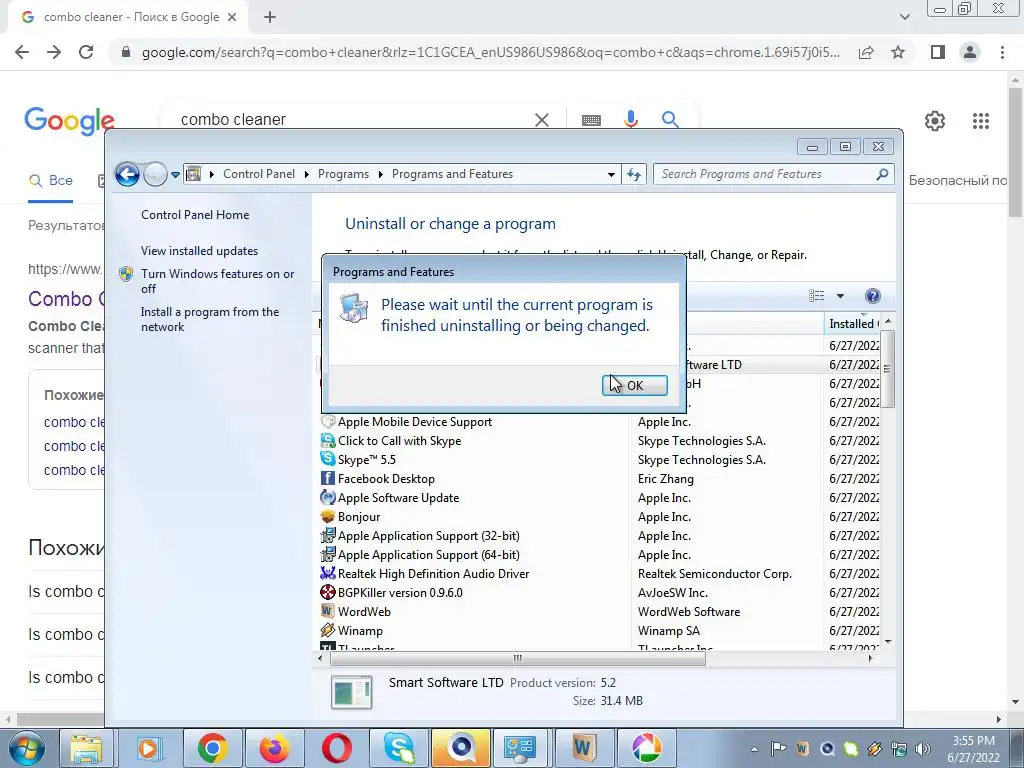Open Firefox from the taskbar
The image size is (1024, 768).
pos(275,748)
